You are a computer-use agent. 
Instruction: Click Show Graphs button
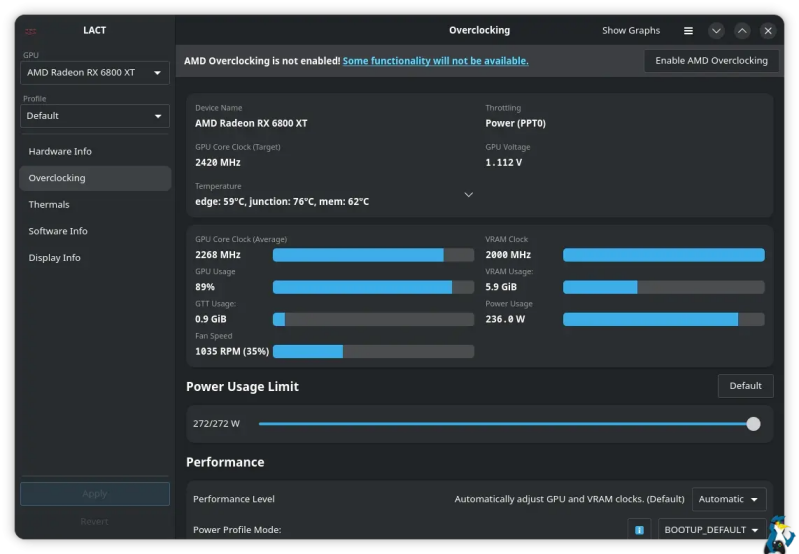631,31
